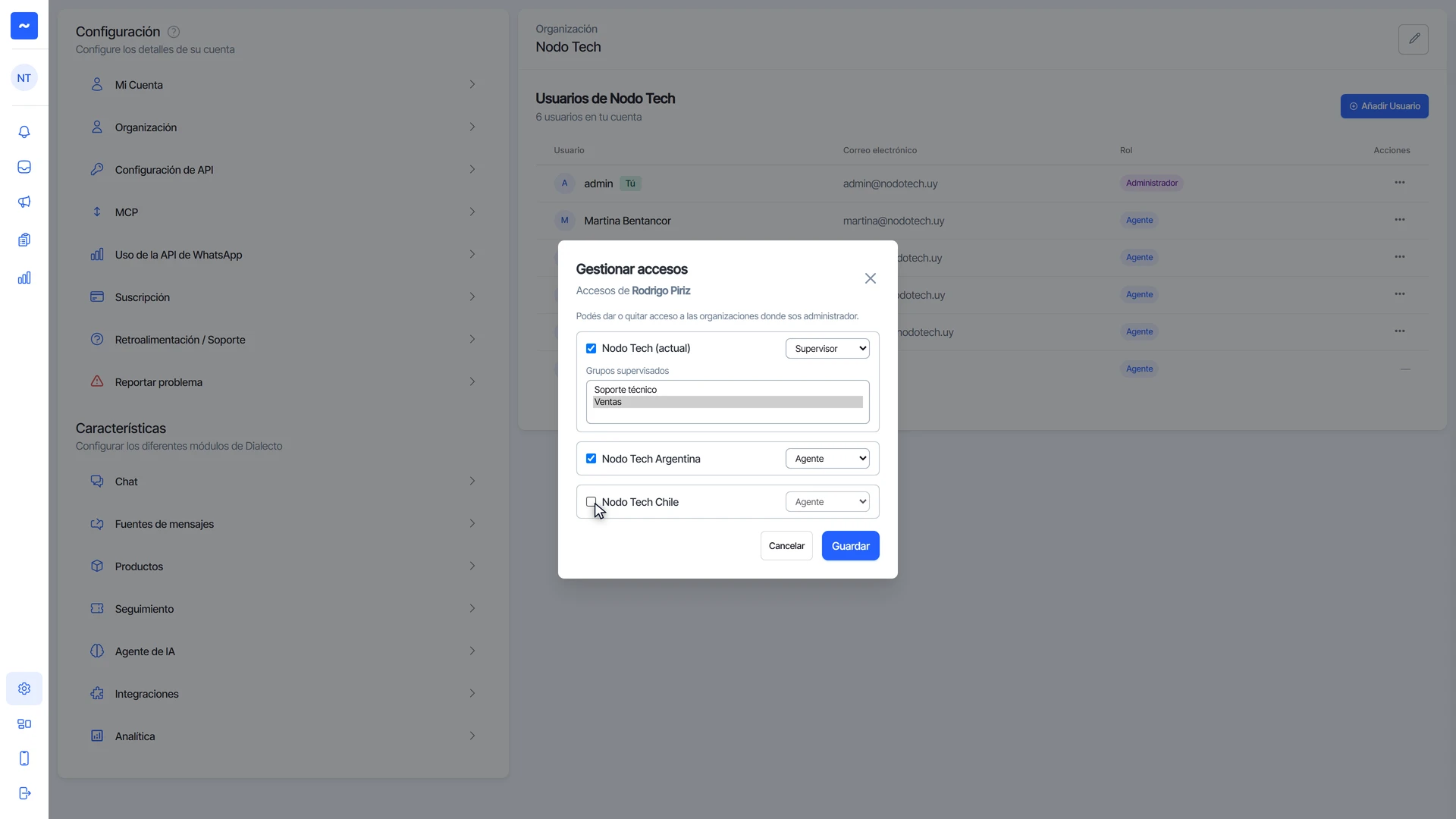Open analytics bar chart sidebar icon
Viewport: 1456px width, 819px height.
tap(24, 278)
